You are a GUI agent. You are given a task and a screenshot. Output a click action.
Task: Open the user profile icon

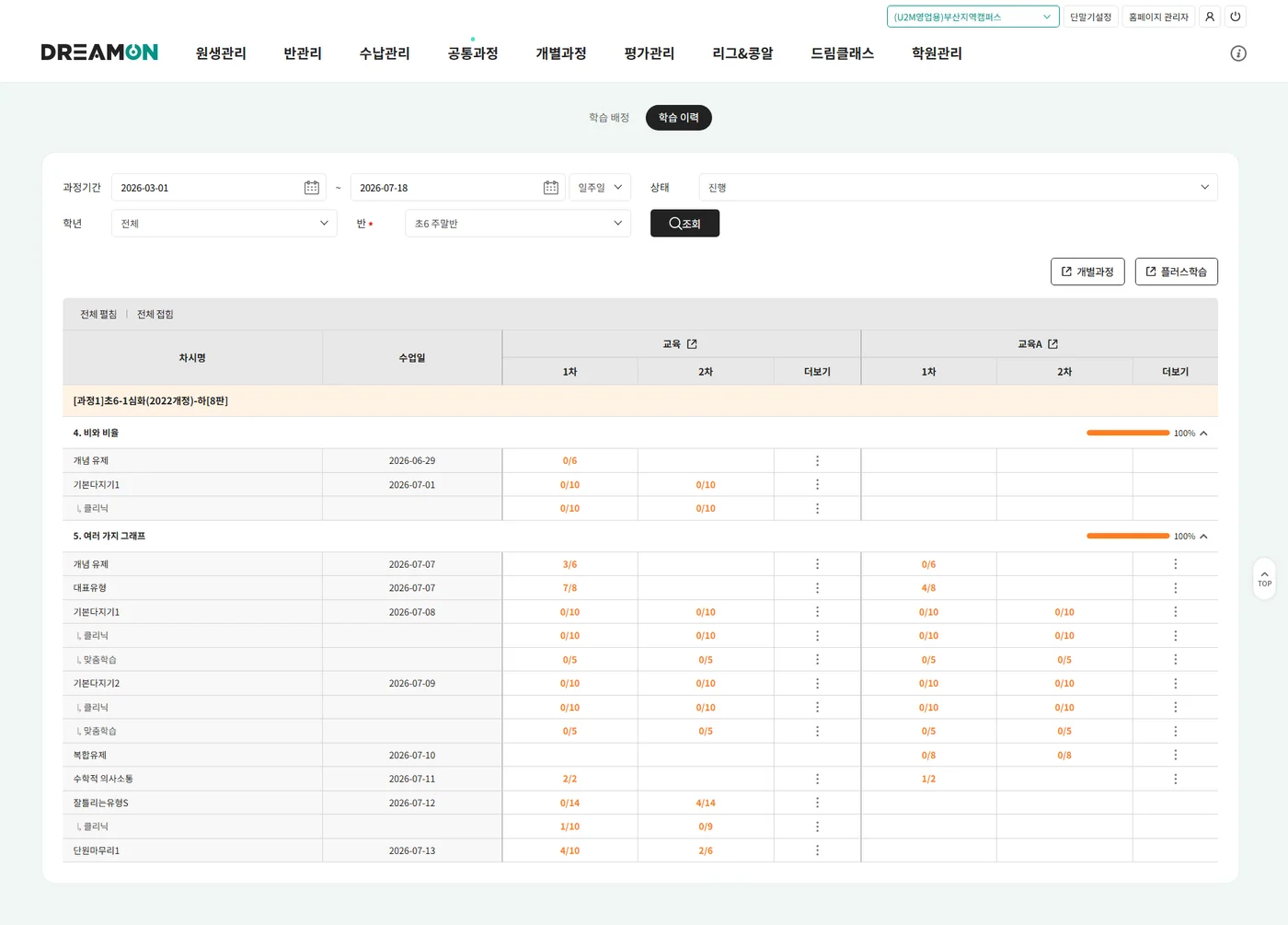pos(1210,17)
